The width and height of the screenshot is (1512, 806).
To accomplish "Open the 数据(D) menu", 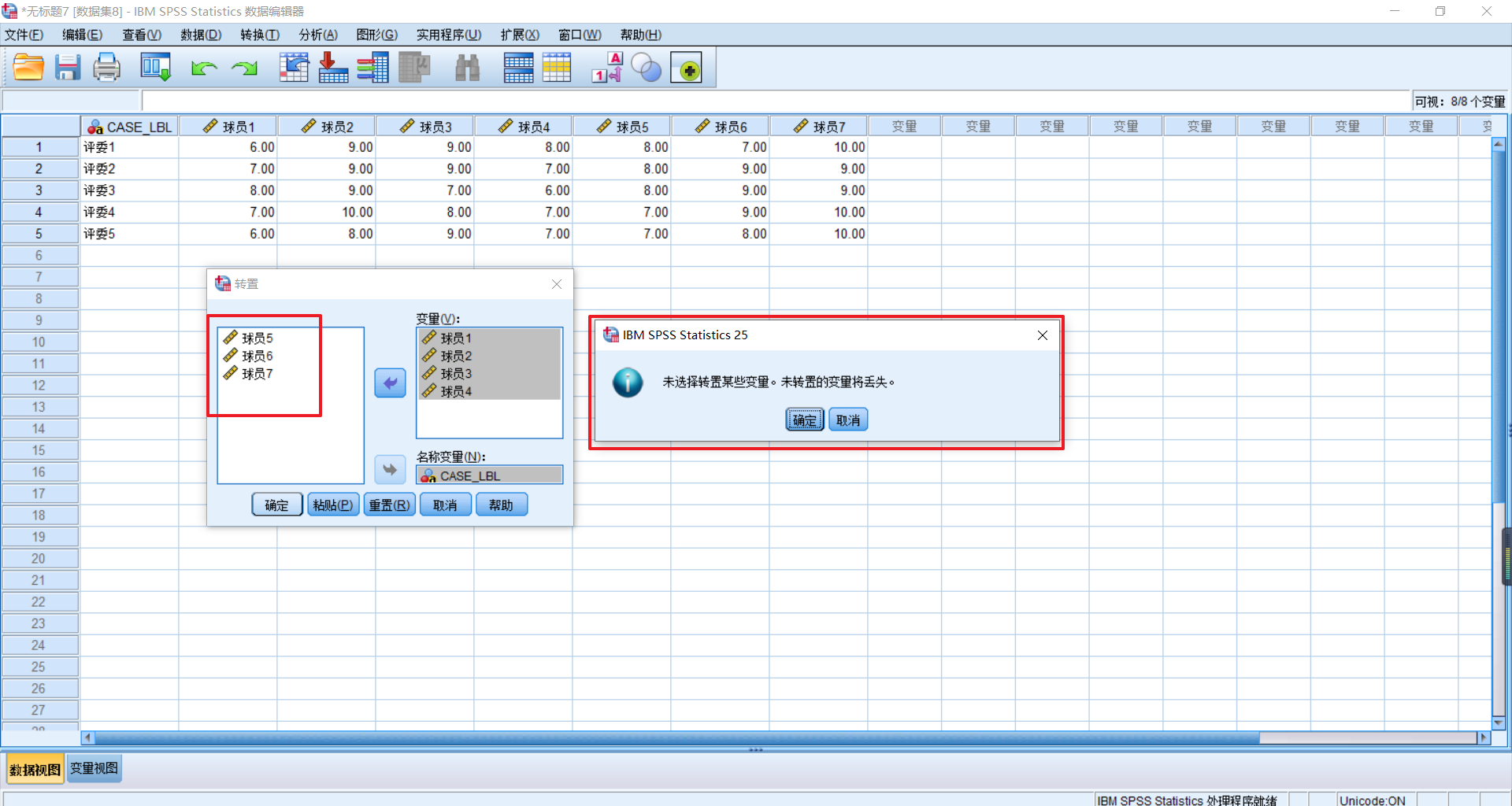I will 201,35.
